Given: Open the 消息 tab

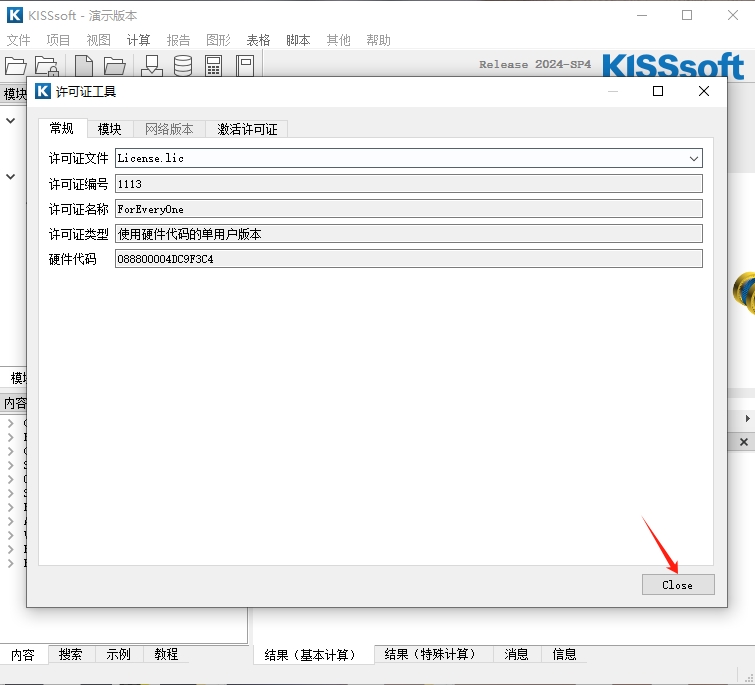Looking at the screenshot, I should click(x=517, y=654).
